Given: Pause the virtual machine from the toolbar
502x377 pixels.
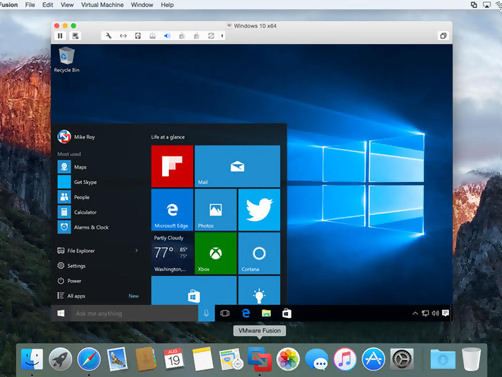Looking at the screenshot, I should [x=60, y=36].
